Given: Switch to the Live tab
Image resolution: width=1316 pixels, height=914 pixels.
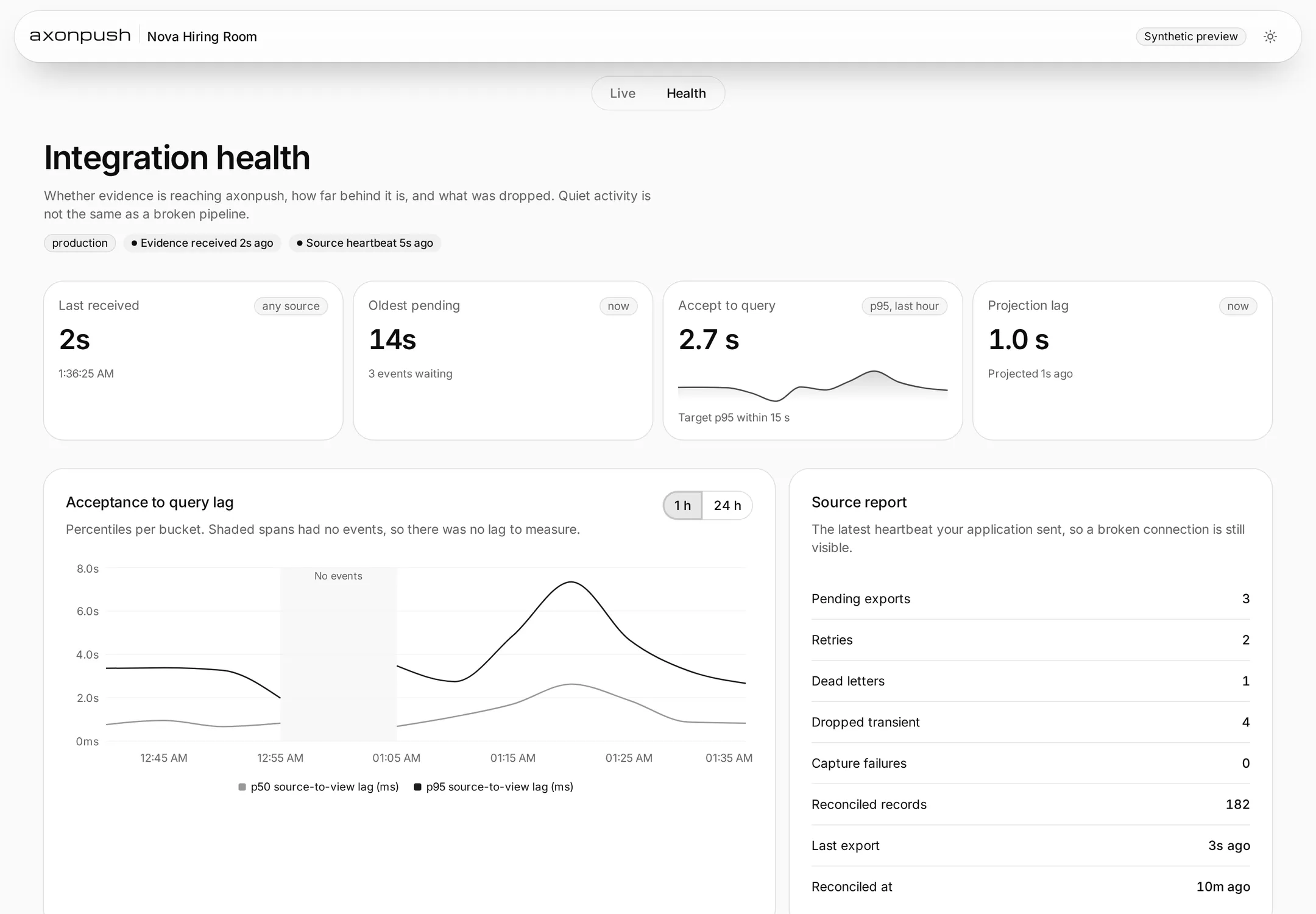Looking at the screenshot, I should pyautogui.click(x=623, y=93).
